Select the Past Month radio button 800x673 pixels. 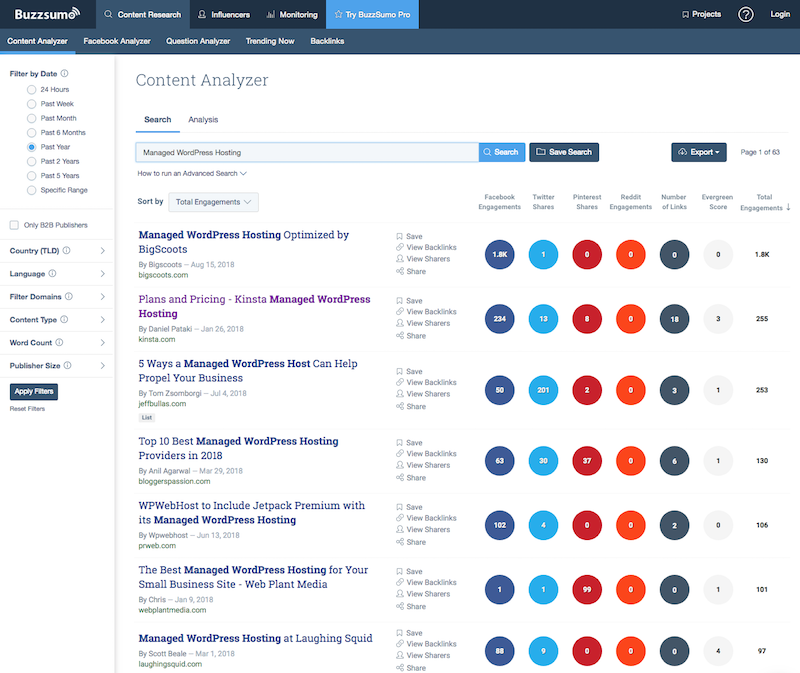point(32,118)
